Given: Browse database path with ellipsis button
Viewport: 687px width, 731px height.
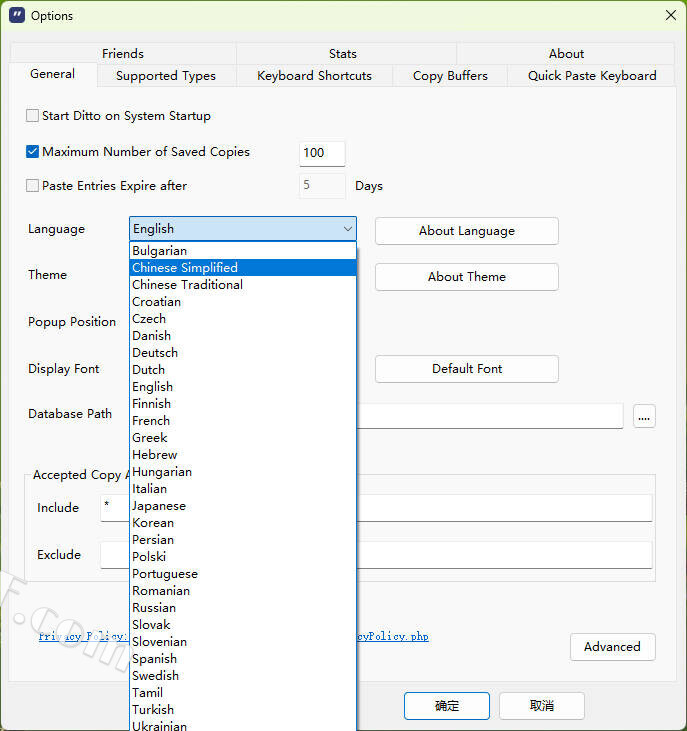Looking at the screenshot, I should pos(644,416).
